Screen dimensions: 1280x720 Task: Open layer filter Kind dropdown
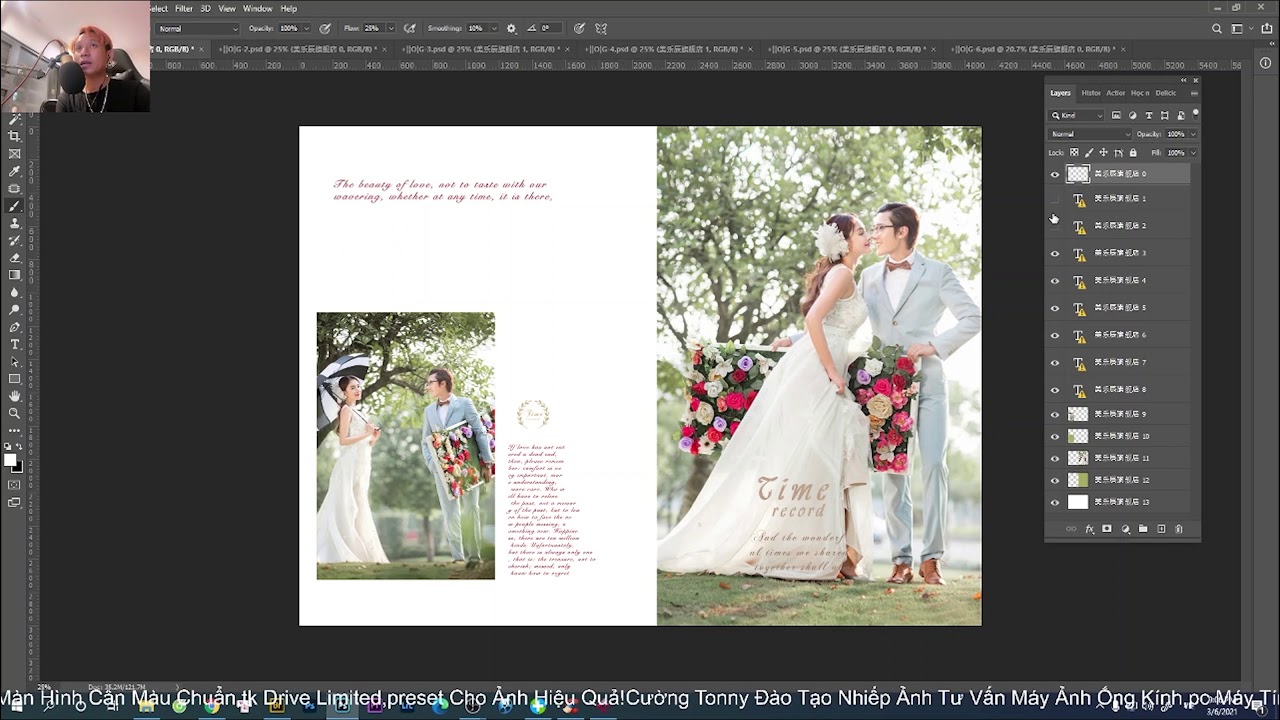click(x=1076, y=116)
